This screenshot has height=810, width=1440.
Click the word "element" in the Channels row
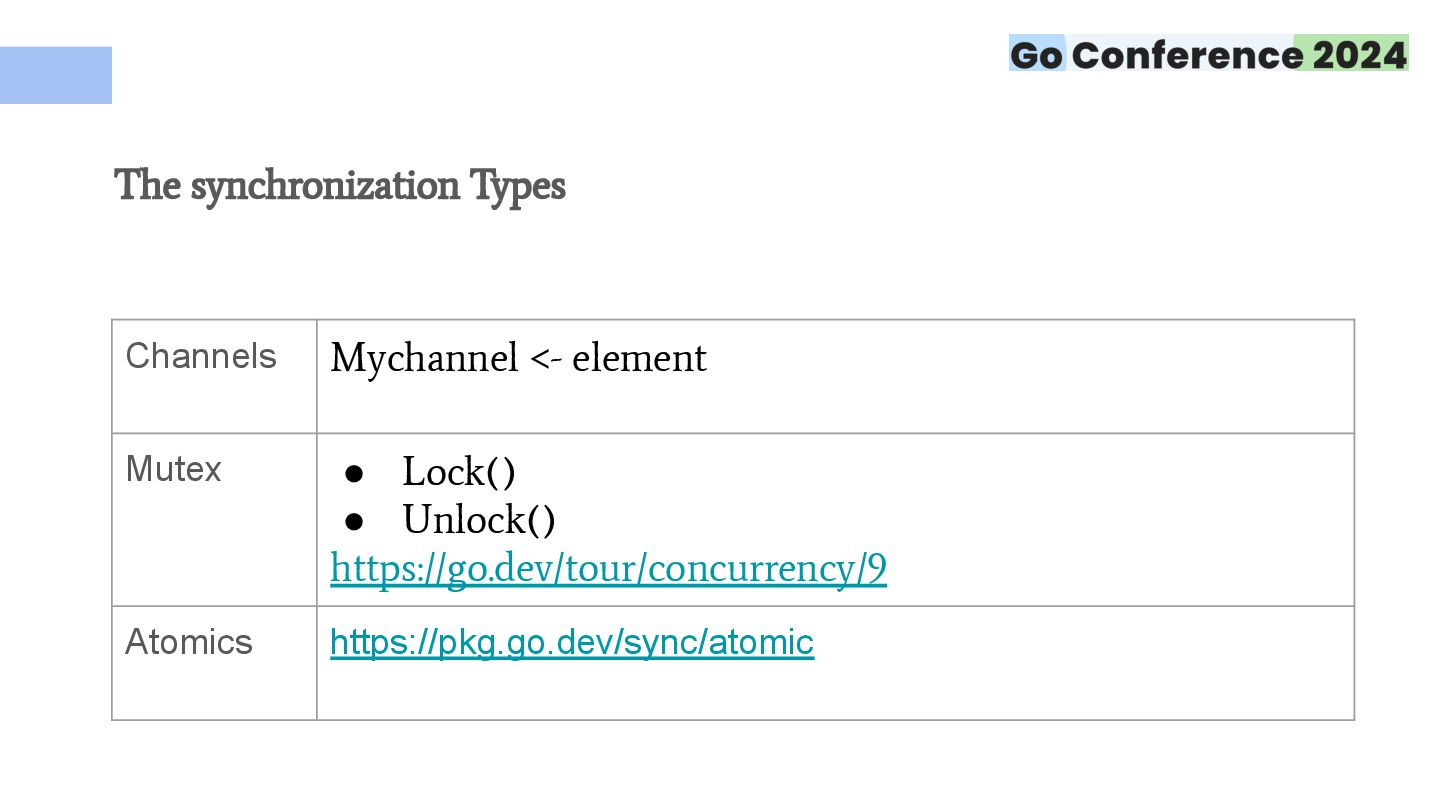coord(639,358)
